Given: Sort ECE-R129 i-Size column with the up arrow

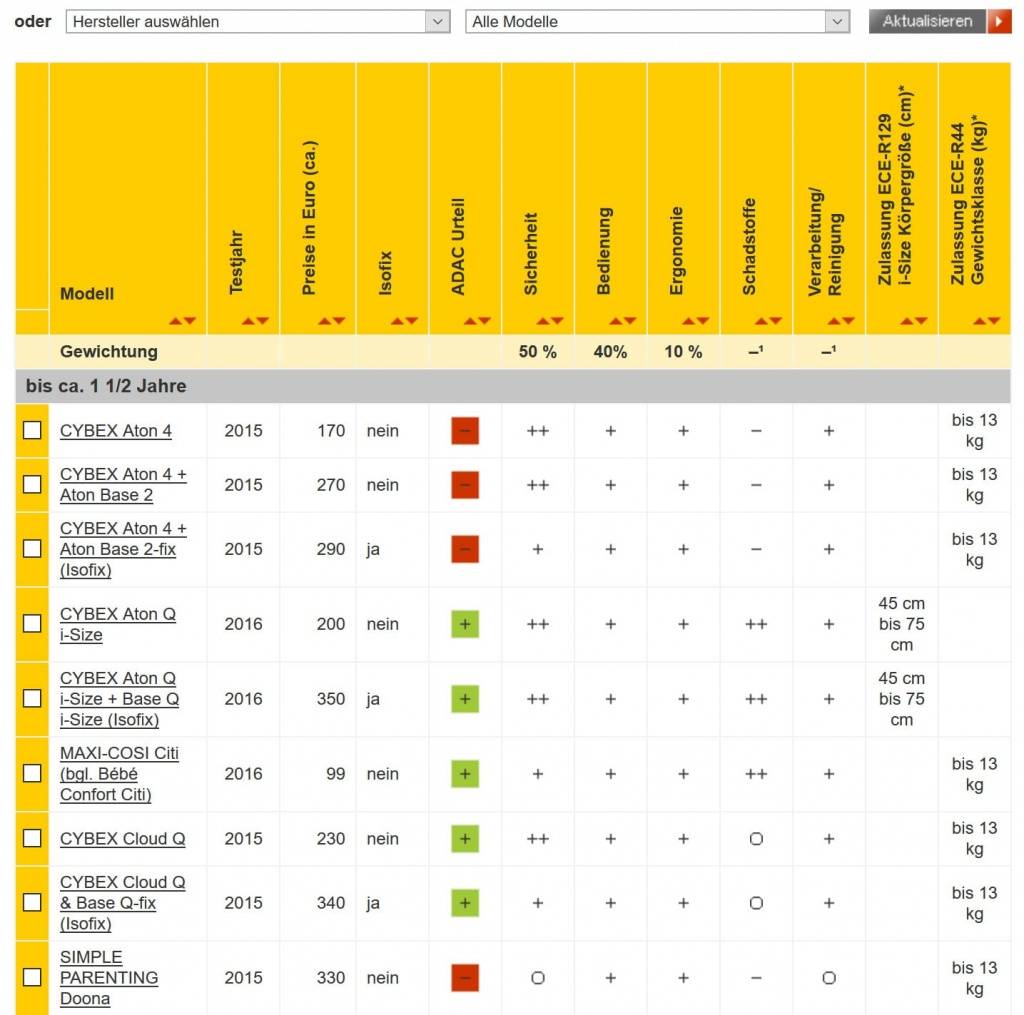Looking at the screenshot, I should point(907,321).
